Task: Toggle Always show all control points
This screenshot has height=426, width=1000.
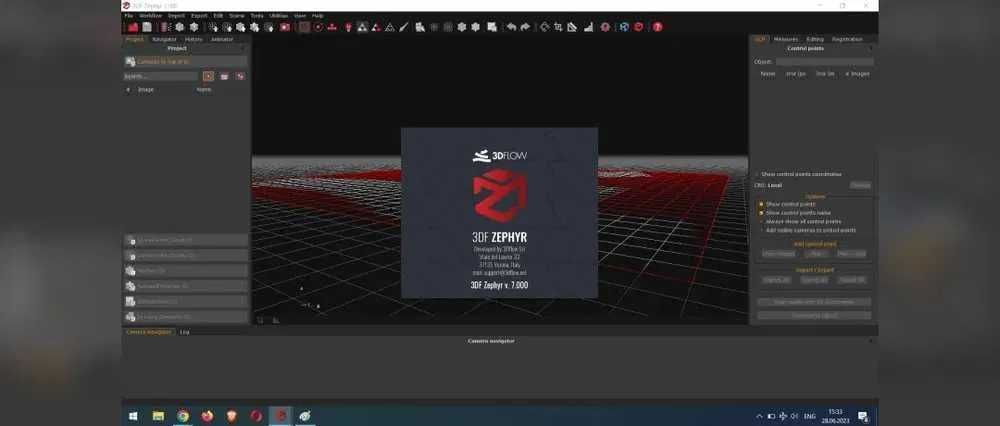Action: point(761,221)
